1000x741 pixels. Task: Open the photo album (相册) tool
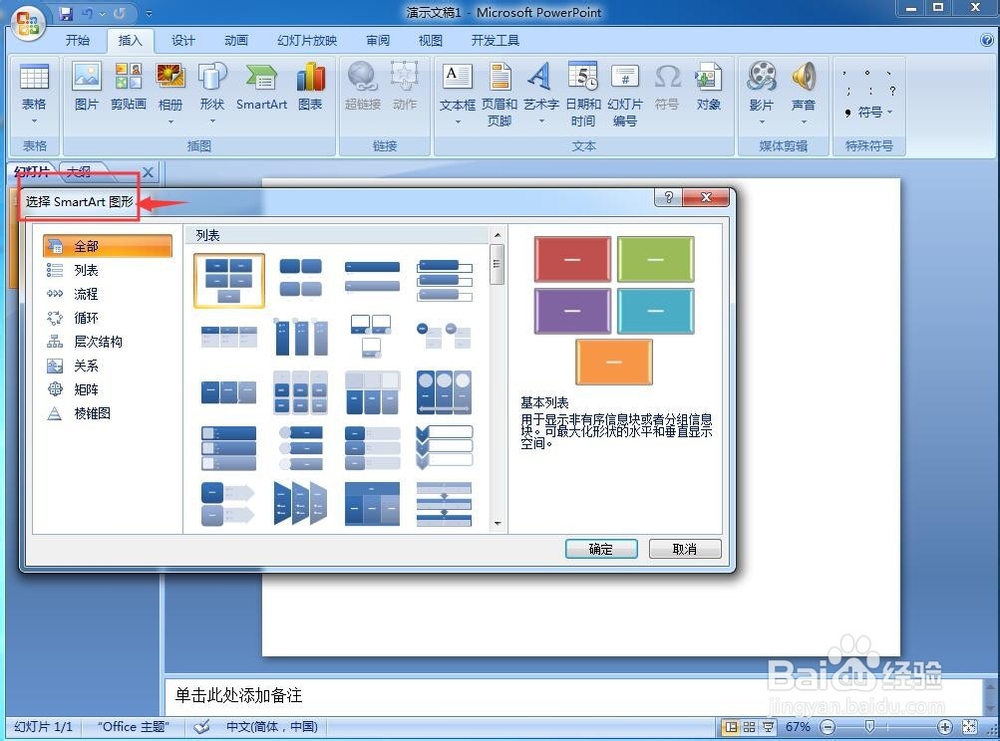coord(170,92)
